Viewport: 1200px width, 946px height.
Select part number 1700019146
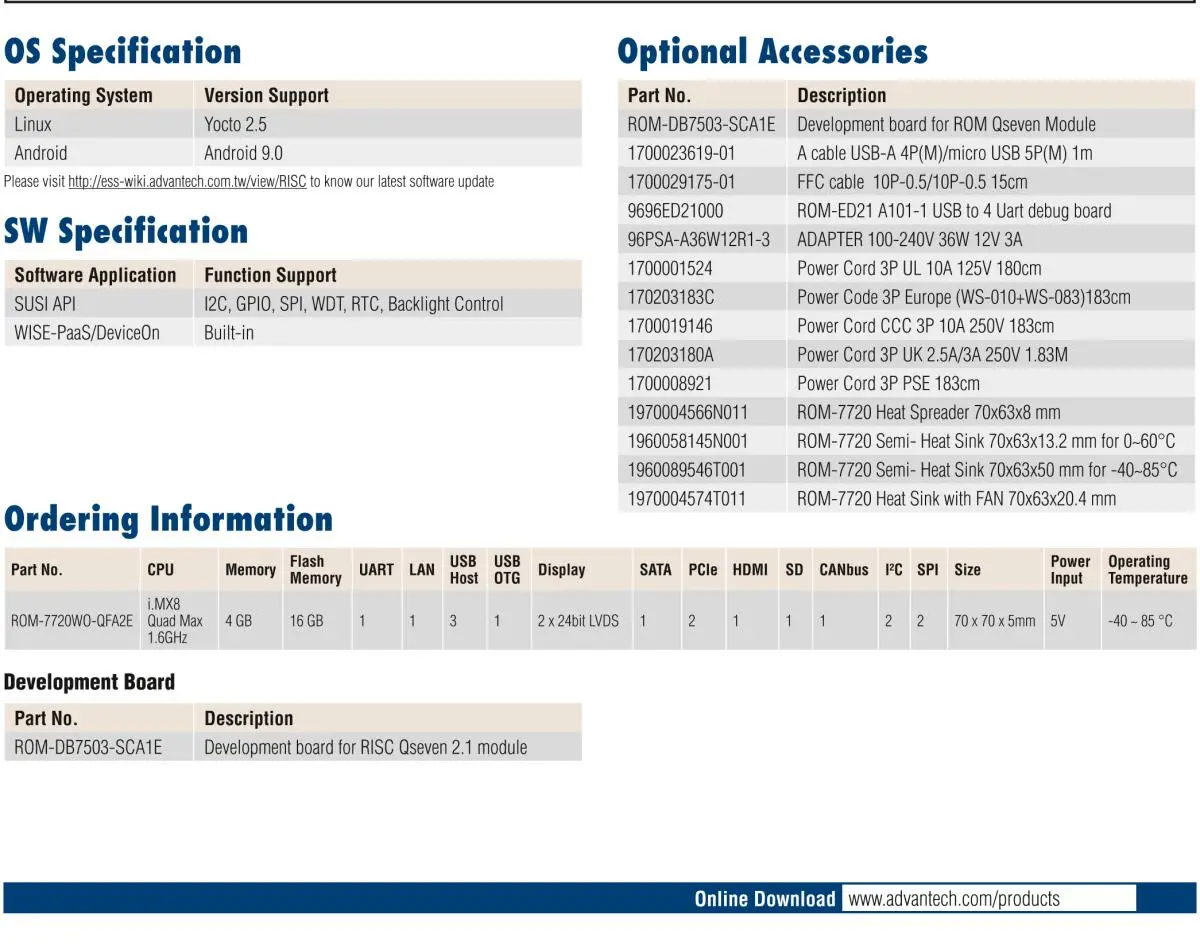[x=670, y=326]
